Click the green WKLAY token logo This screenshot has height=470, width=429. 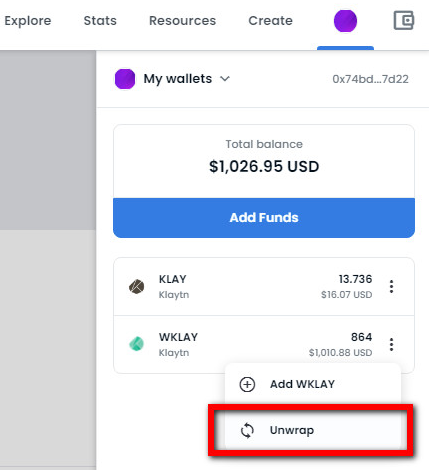pyautogui.click(x=137, y=344)
